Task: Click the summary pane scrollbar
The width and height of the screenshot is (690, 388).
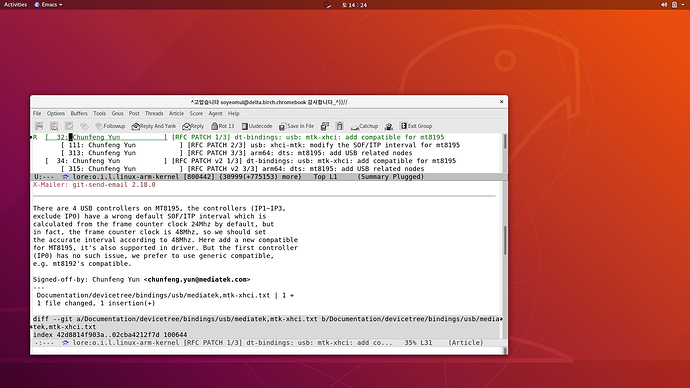Action: (505, 153)
